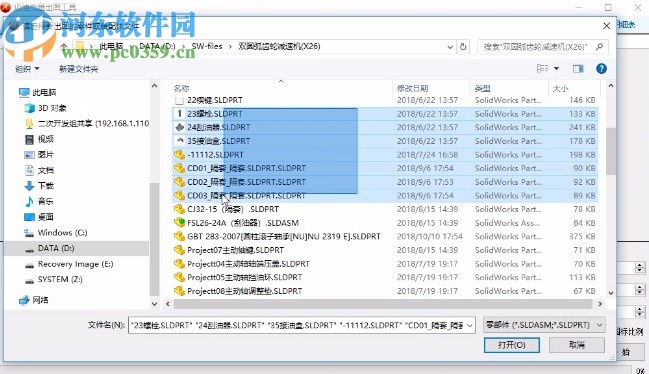Open the view options dropdown arrow

(556, 68)
